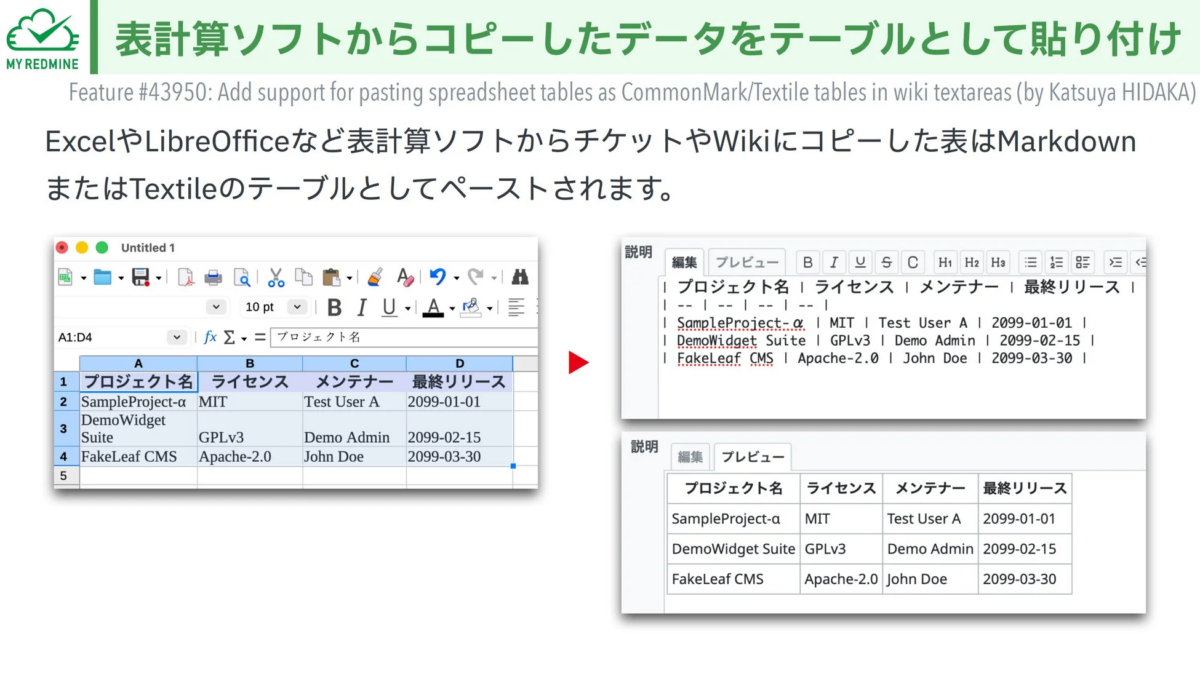This screenshot has width=1200, height=674.
Task: Open find and replace binoculars icon
Action: pyautogui.click(x=520, y=277)
